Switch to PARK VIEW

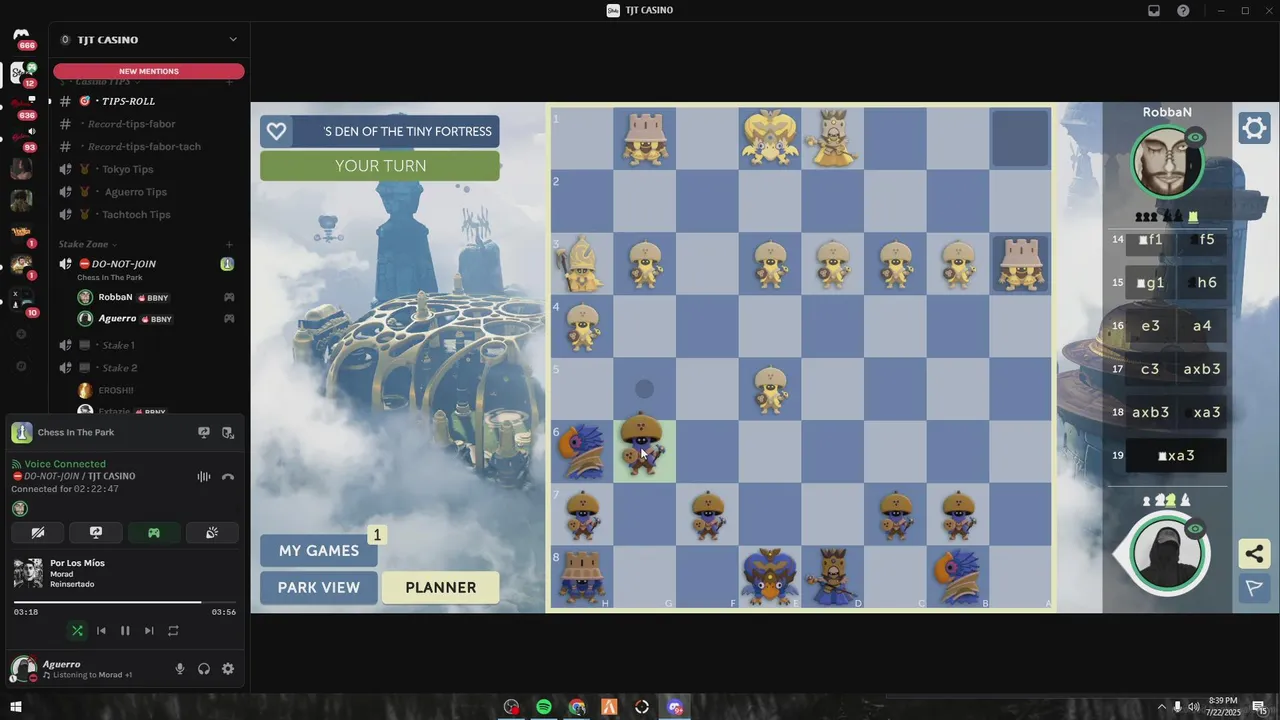[319, 587]
